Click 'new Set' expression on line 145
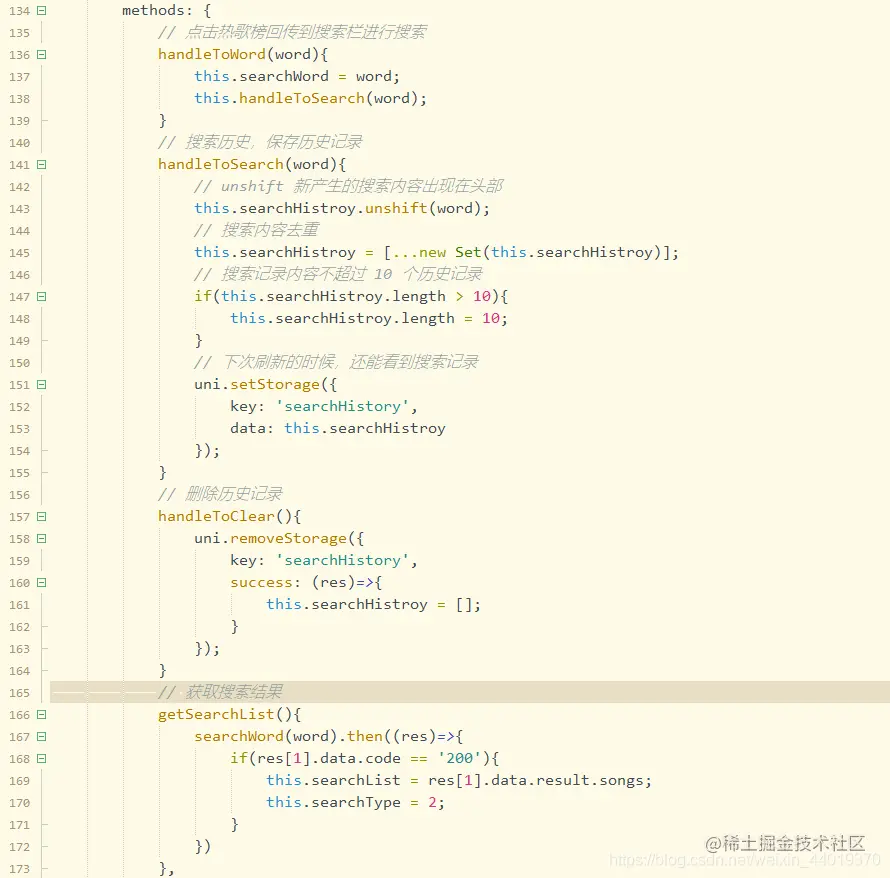890x878 pixels. [449, 253]
